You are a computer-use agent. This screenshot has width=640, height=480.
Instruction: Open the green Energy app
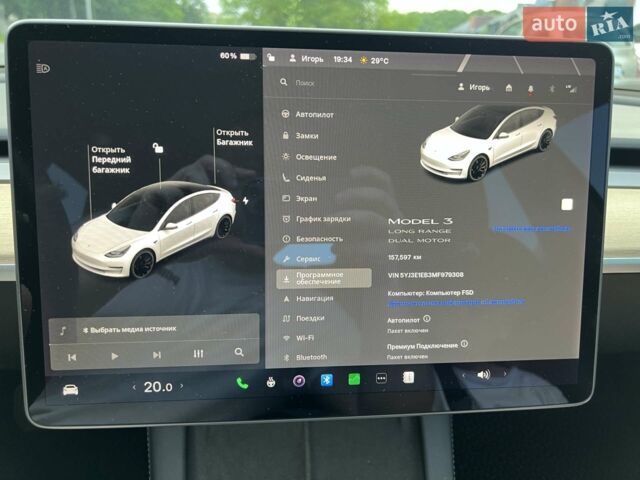coord(354,379)
